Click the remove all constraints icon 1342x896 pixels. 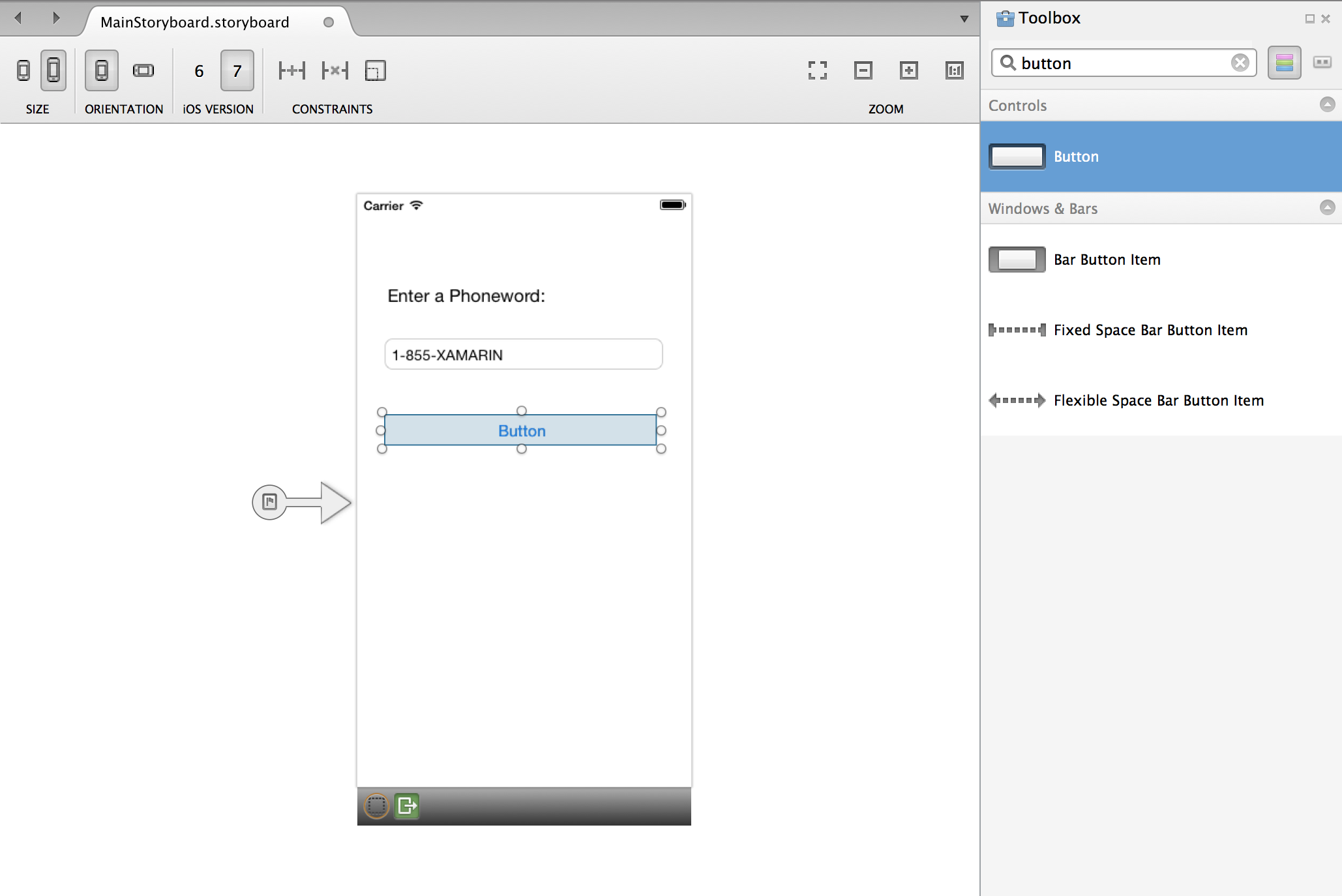[x=335, y=70]
